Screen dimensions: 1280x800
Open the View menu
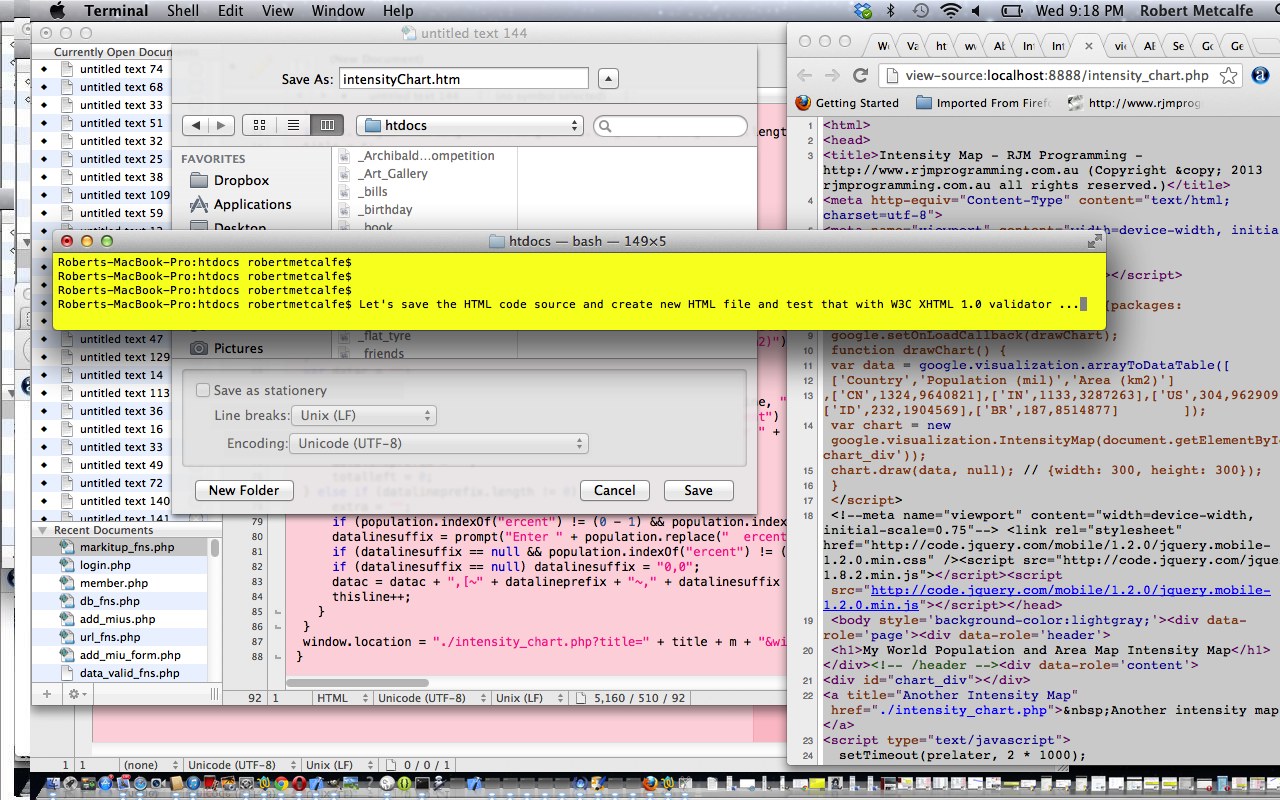pyautogui.click(x=277, y=11)
